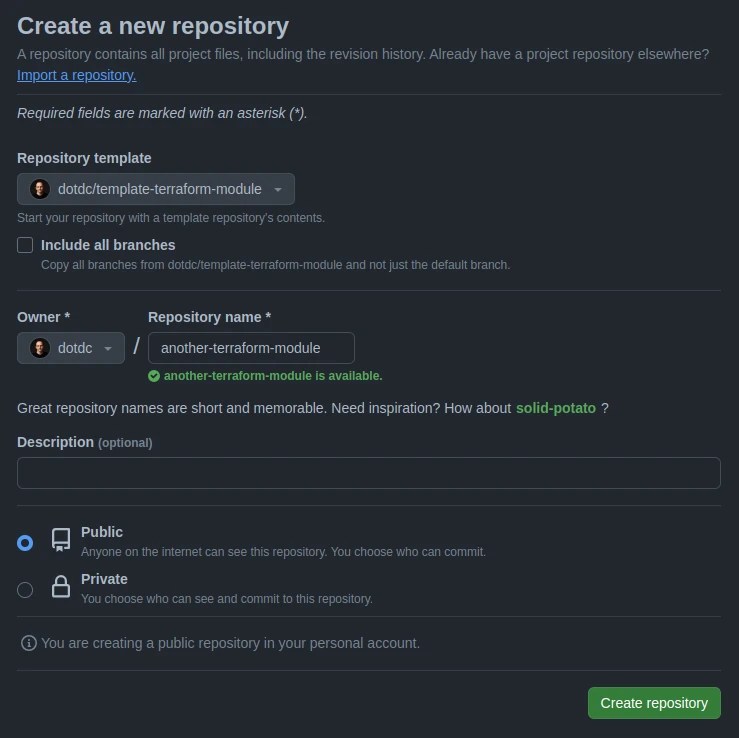Click the Include all branches label
The height and width of the screenshot is (738, 739).
point(108,245)
